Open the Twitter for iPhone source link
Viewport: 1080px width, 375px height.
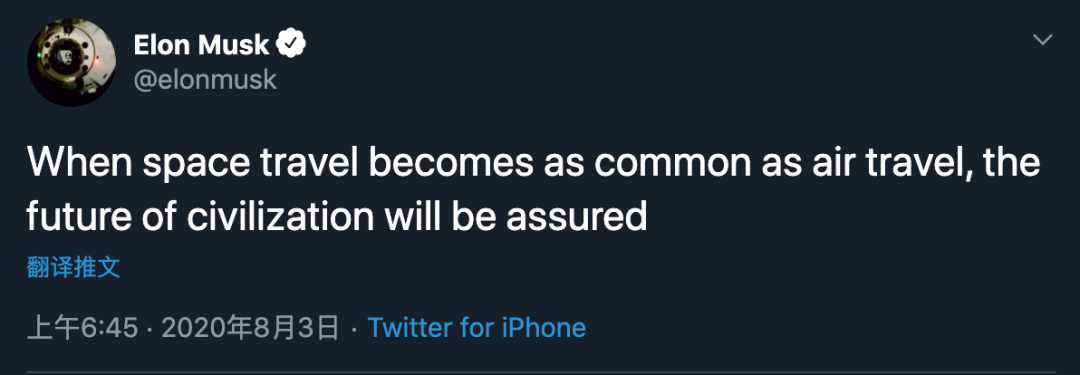point(477,327)
